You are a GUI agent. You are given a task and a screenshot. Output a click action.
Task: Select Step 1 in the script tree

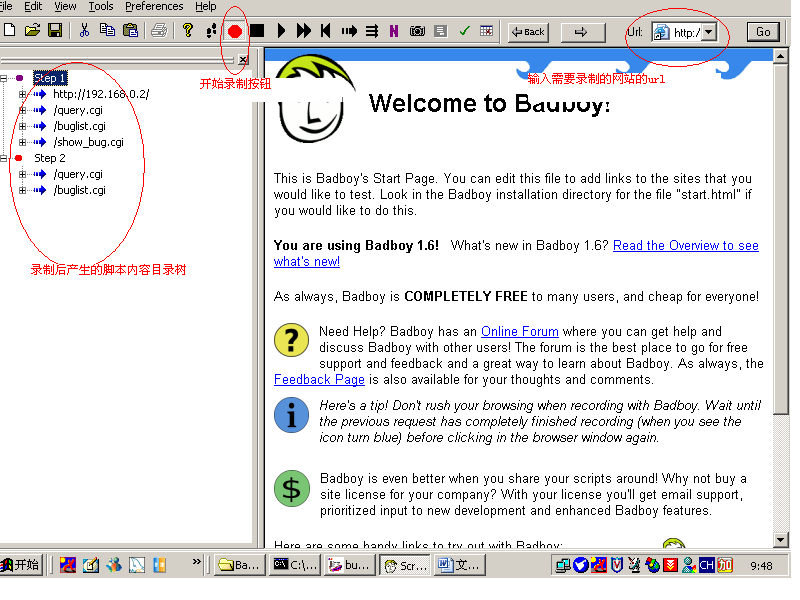50,78
